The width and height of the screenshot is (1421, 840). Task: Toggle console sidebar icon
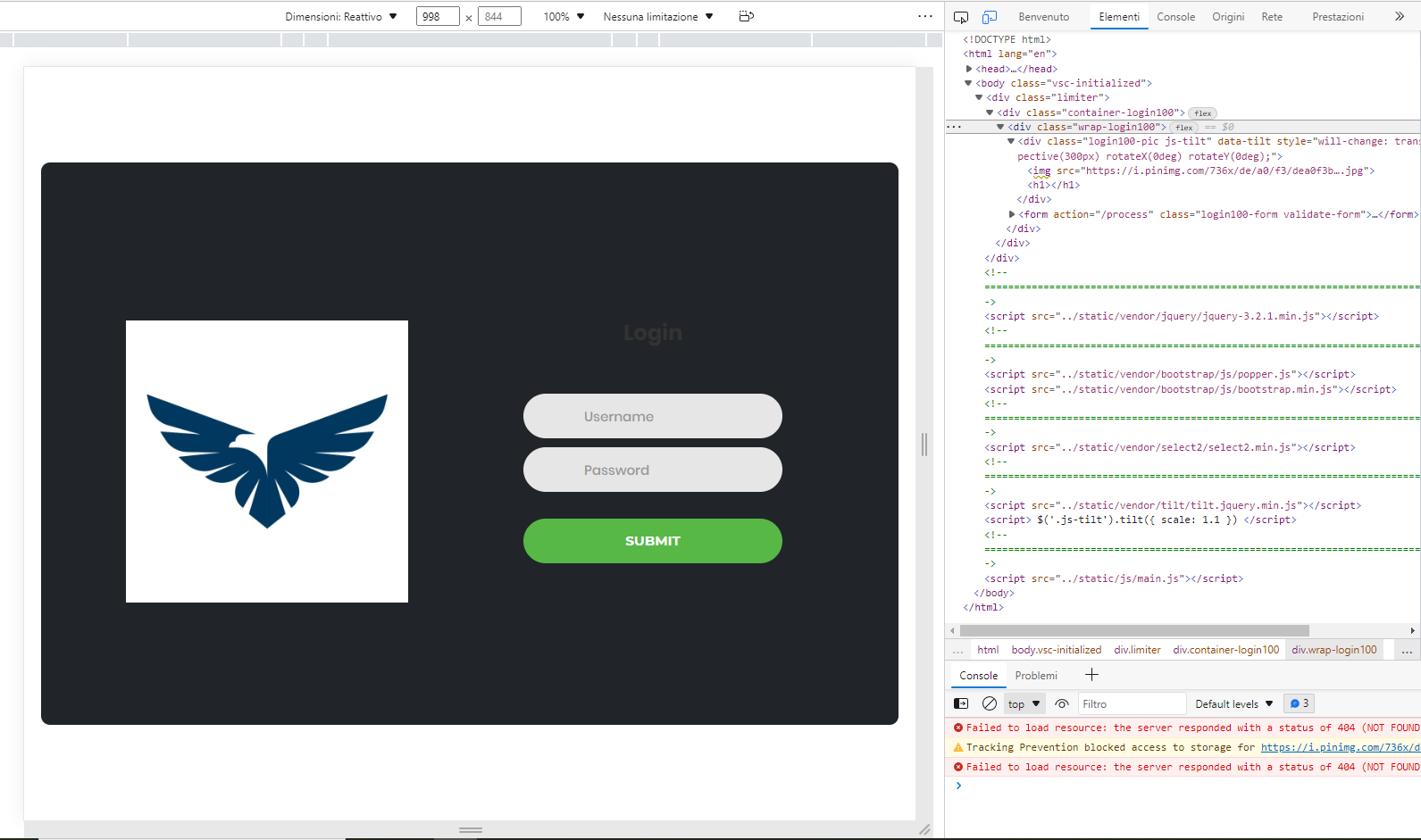click(x=962, y=703)
